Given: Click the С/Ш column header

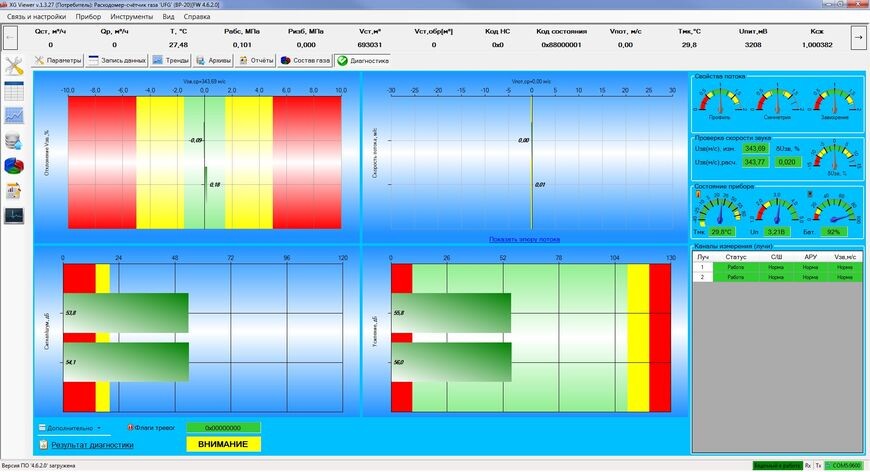Looking at the screenshot, I should coord(776,257).
